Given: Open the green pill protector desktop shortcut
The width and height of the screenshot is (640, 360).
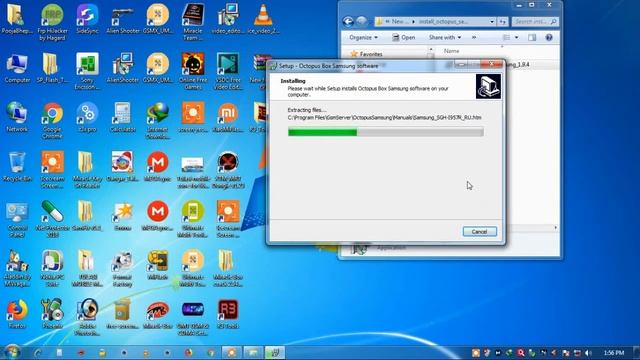Looking at the screenshot, I should point(52,219).
